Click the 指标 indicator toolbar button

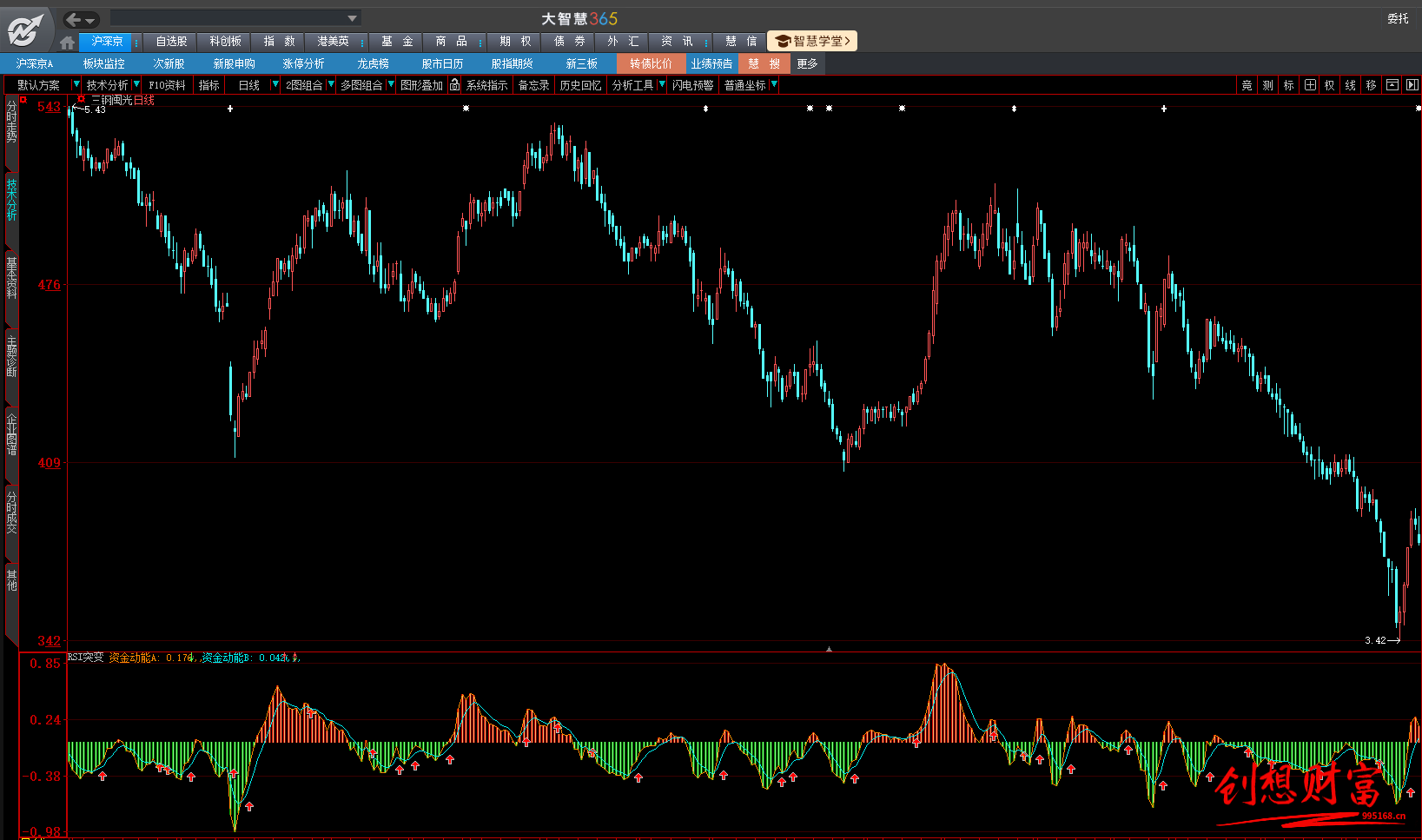[209, 85]
